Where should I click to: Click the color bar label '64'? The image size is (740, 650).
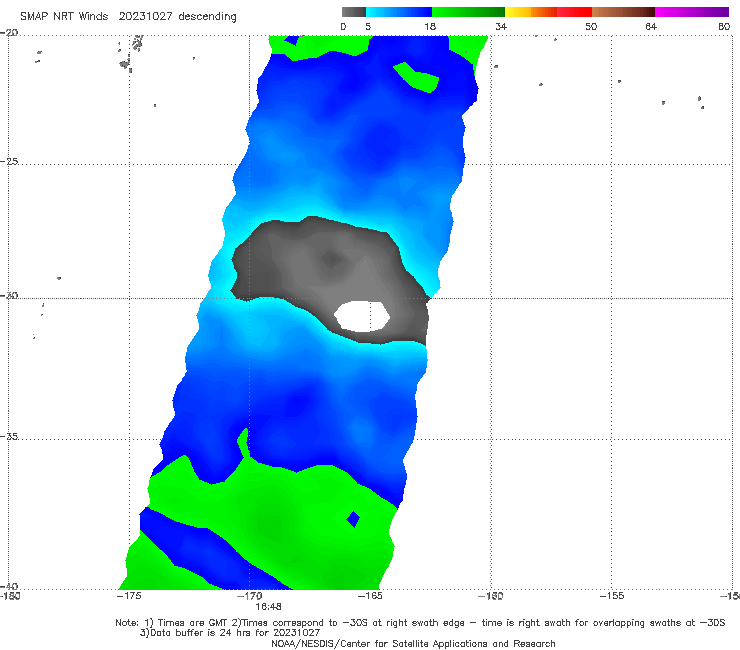pos(651,26)
